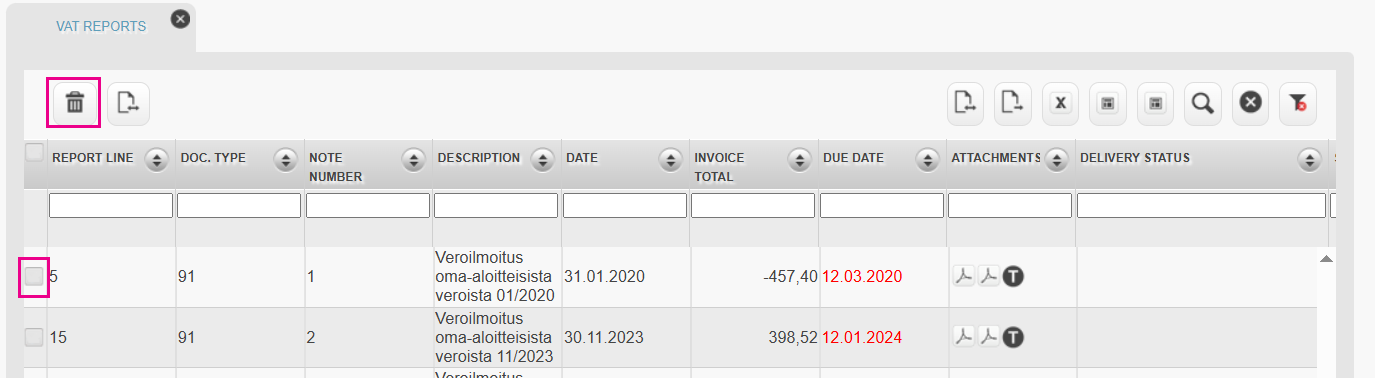
Task: Click the Description filter input field
Action: coord(496,205)
